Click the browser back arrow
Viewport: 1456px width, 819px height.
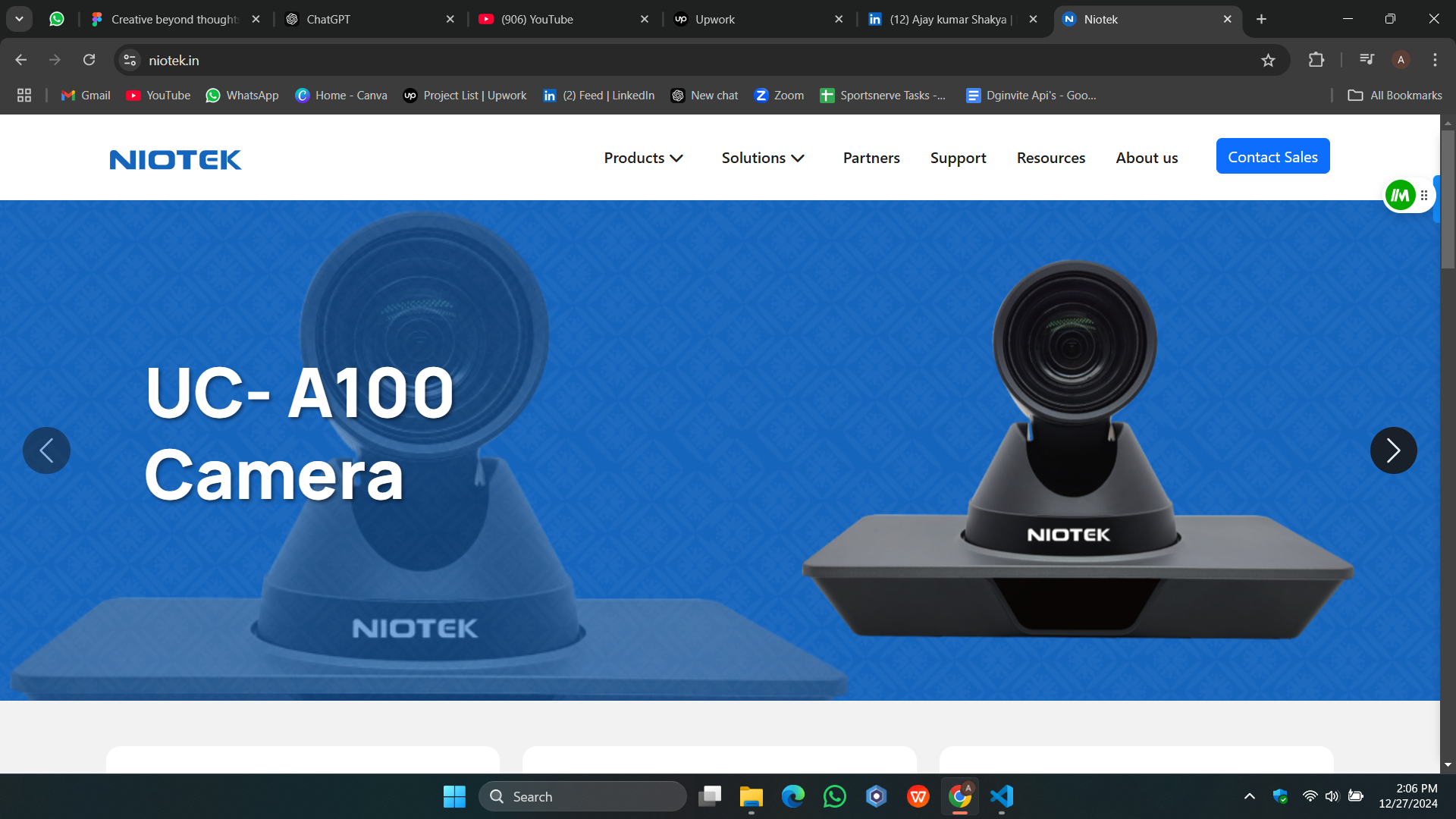[21, 60]
